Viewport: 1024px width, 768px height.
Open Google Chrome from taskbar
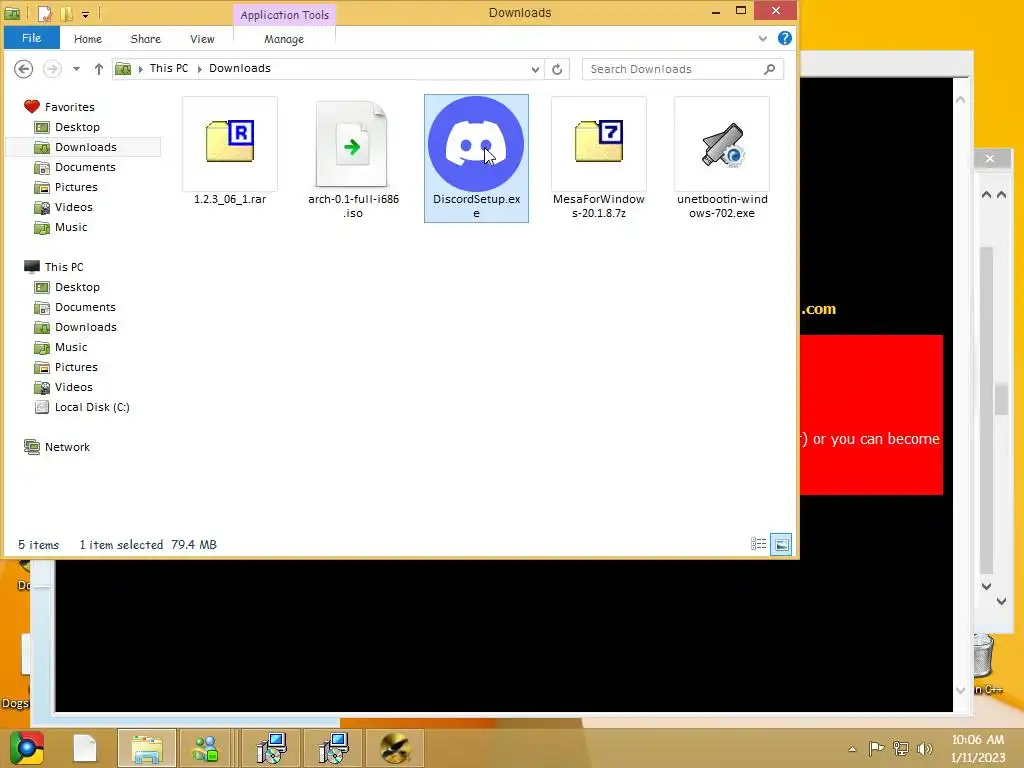26,748
